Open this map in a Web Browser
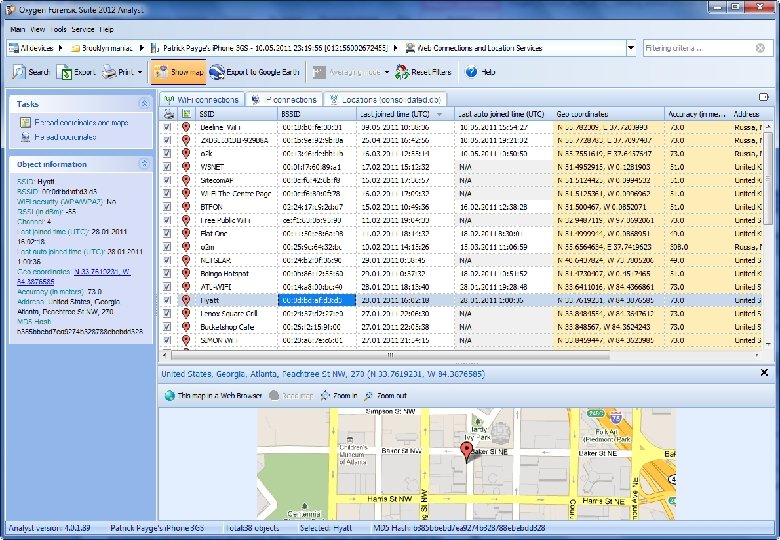Screen dimensions: 780x540 (x=213, y=396)
